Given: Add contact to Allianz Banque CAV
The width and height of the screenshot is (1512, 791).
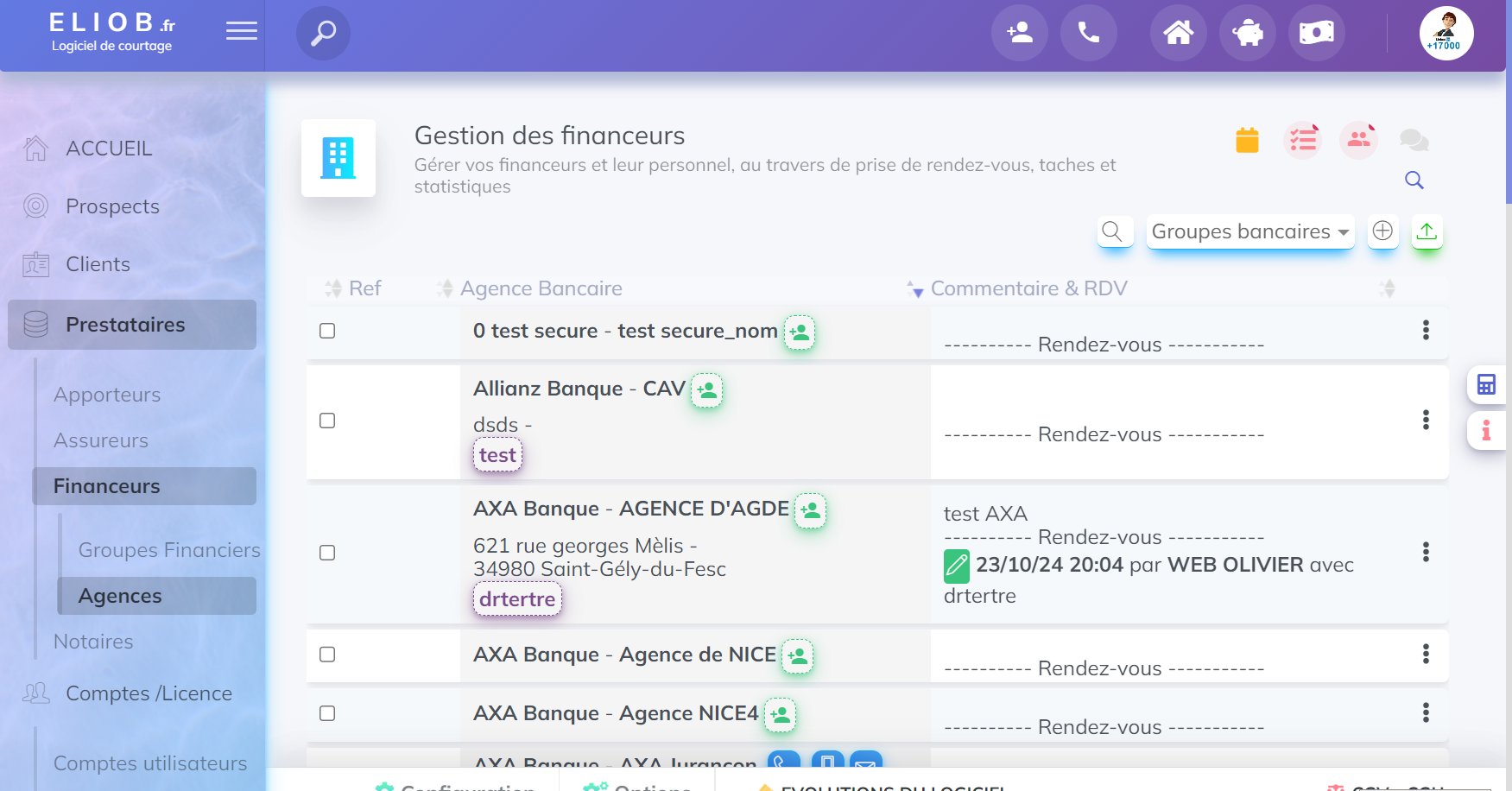Looking at the screenshot, I should [707, 390].
